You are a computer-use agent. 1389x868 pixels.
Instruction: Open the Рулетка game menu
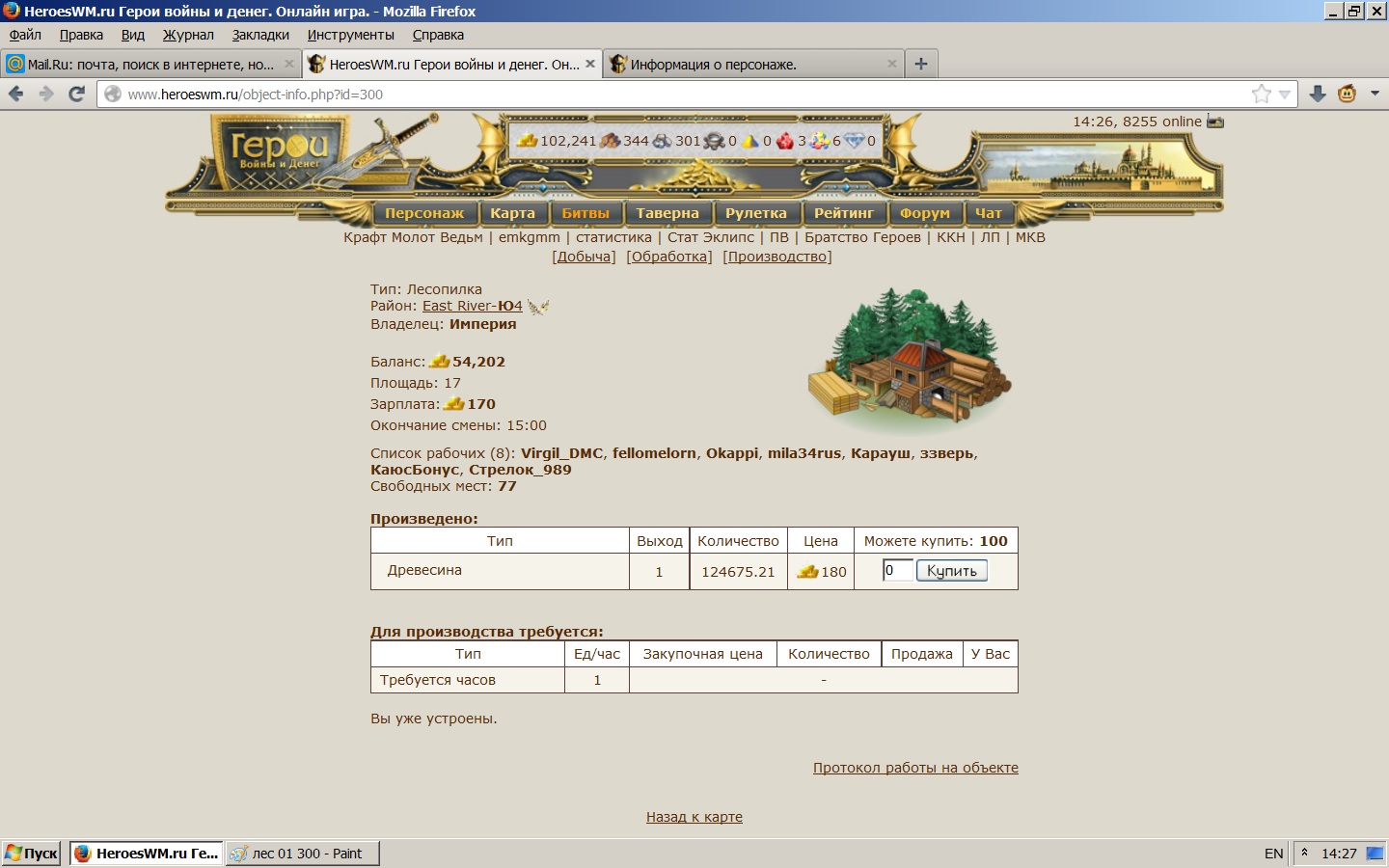756,213
